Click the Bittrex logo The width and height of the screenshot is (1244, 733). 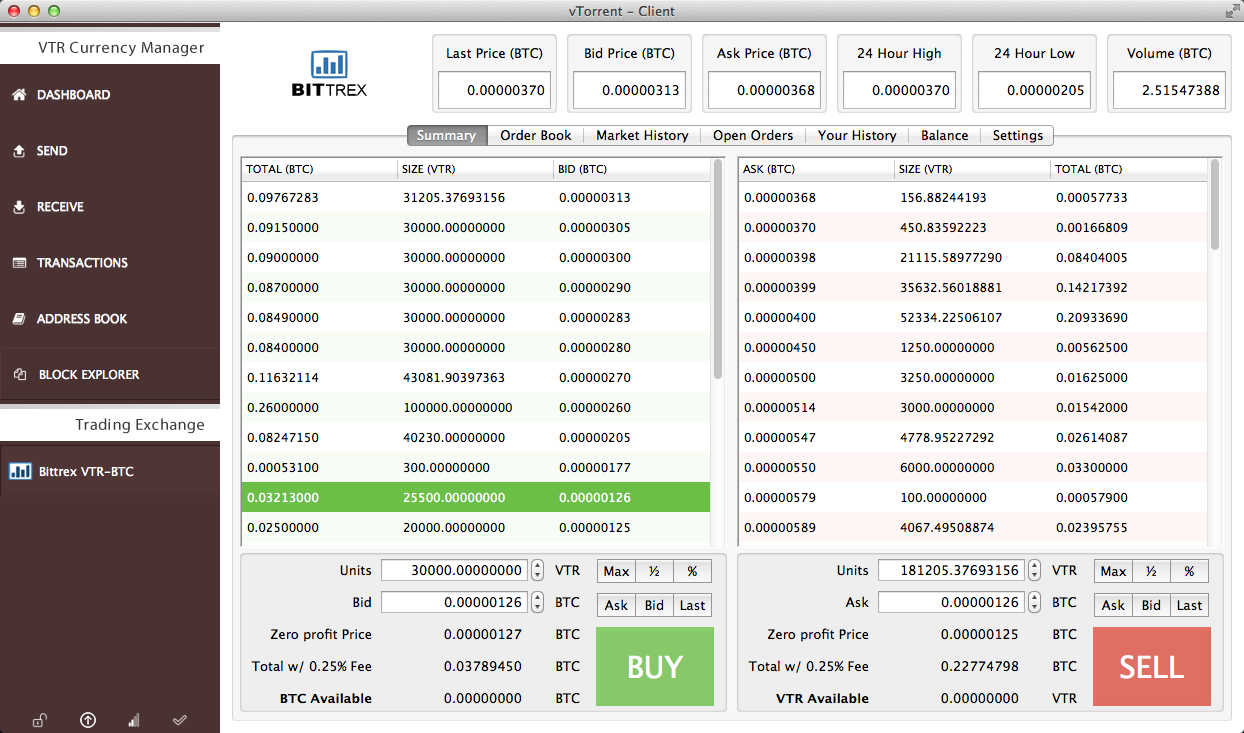coord(329,74)
